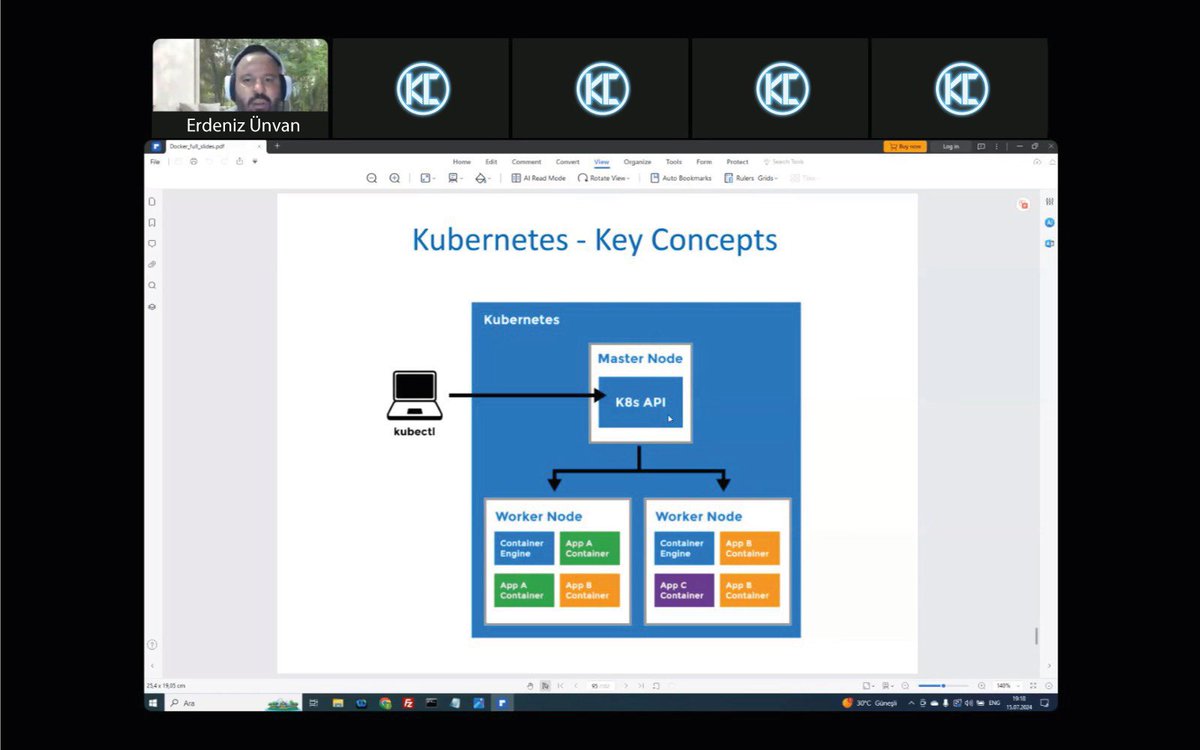Go to the next page

coord(627,685)
